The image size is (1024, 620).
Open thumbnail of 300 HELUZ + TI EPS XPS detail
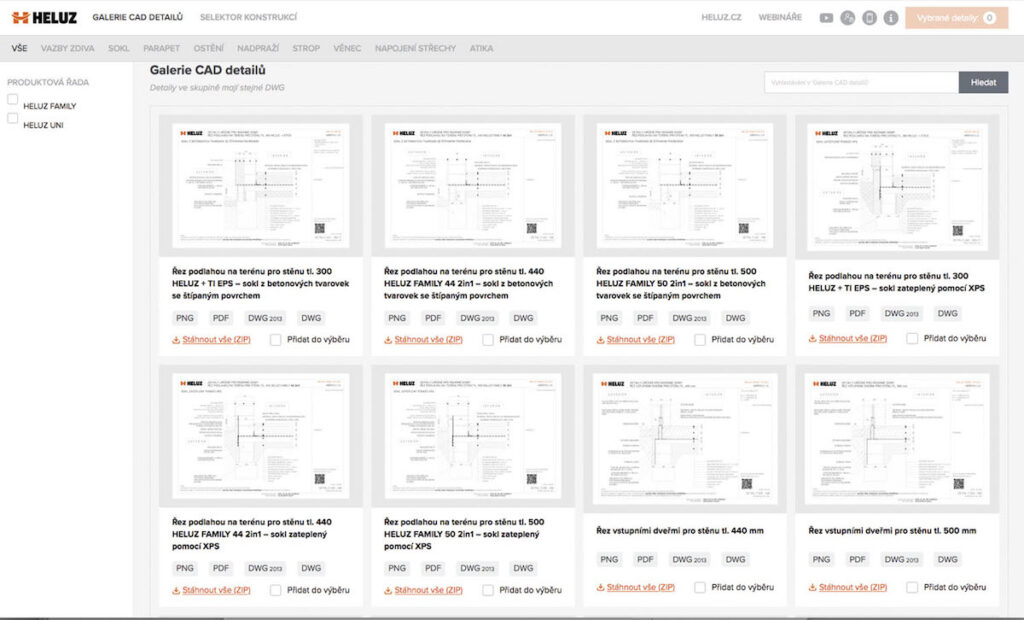pyautogui.click(x=897, y=188)
